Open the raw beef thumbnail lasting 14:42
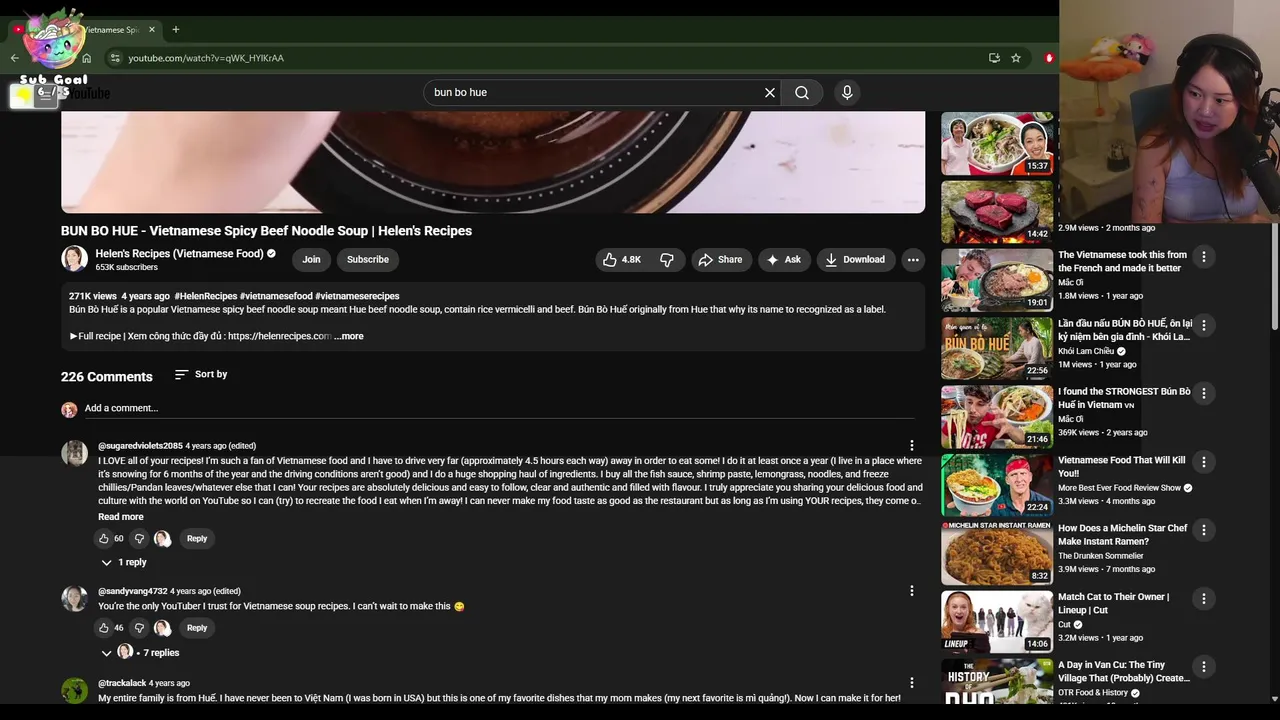Image resolution: width=1280 pixels, height=720 pixels. [997, 212]
